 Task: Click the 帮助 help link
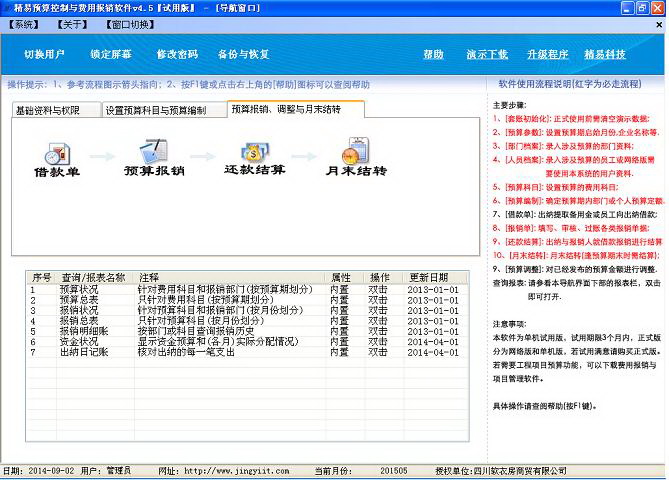coord(433,54)
